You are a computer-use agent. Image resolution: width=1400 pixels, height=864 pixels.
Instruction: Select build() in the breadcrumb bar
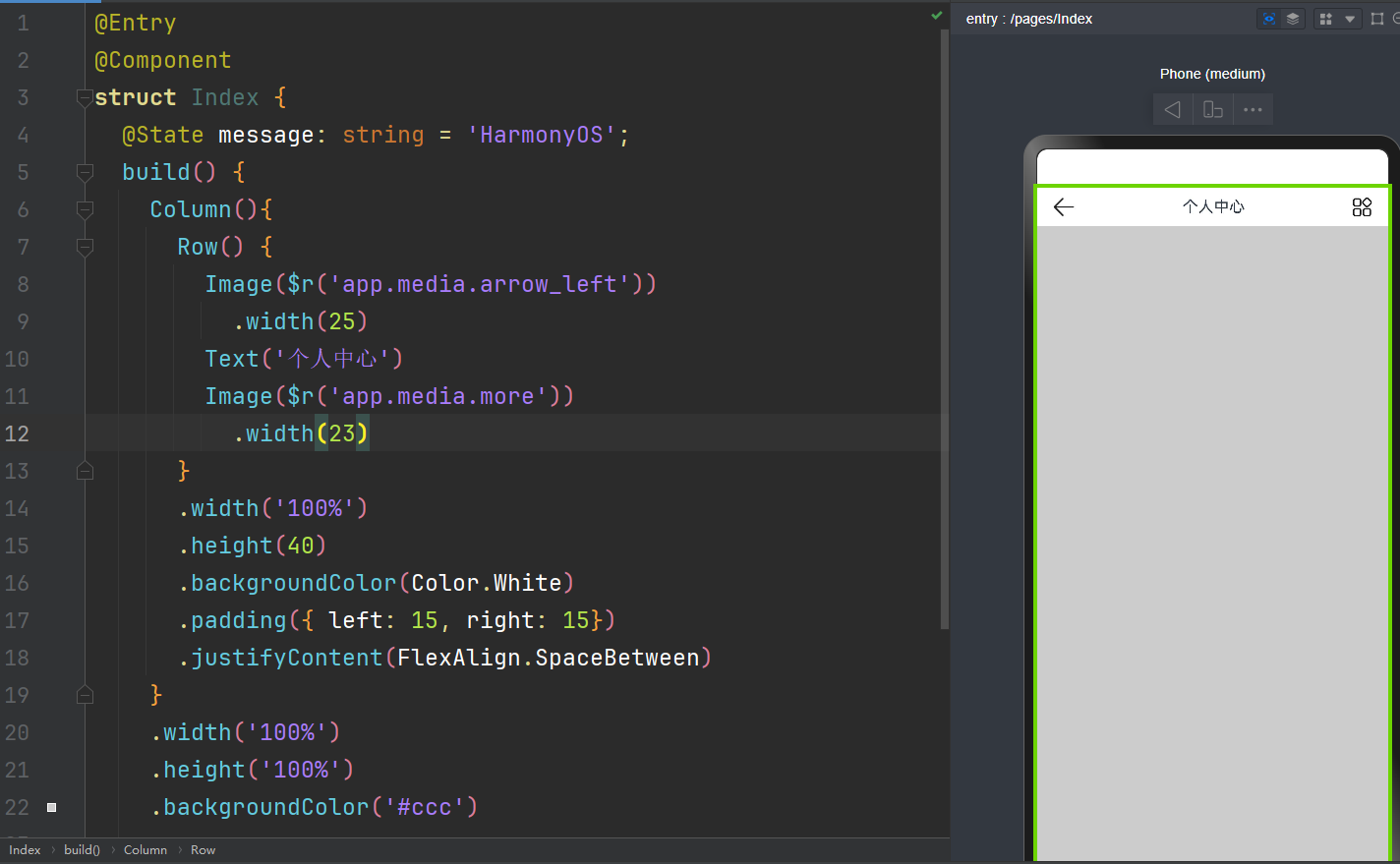(x=82, y=850)
